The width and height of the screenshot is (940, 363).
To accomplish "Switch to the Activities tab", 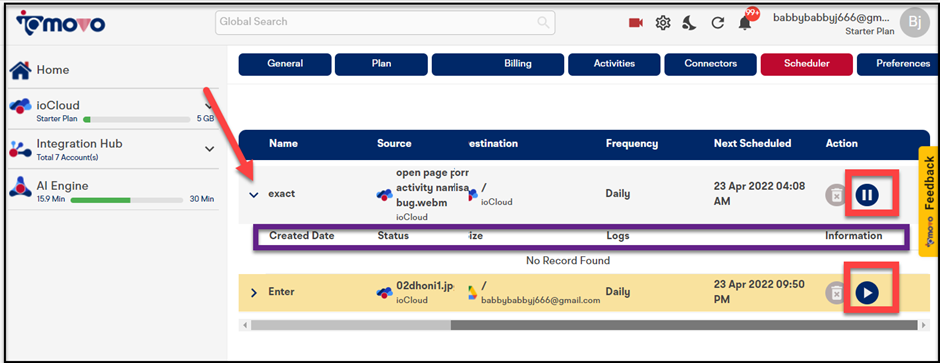I will tap(614, 64).
